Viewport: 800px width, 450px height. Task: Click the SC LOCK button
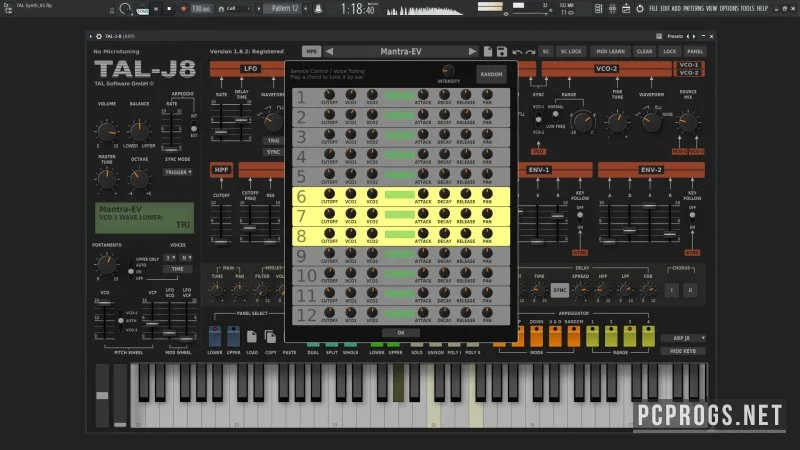(571, 52)
